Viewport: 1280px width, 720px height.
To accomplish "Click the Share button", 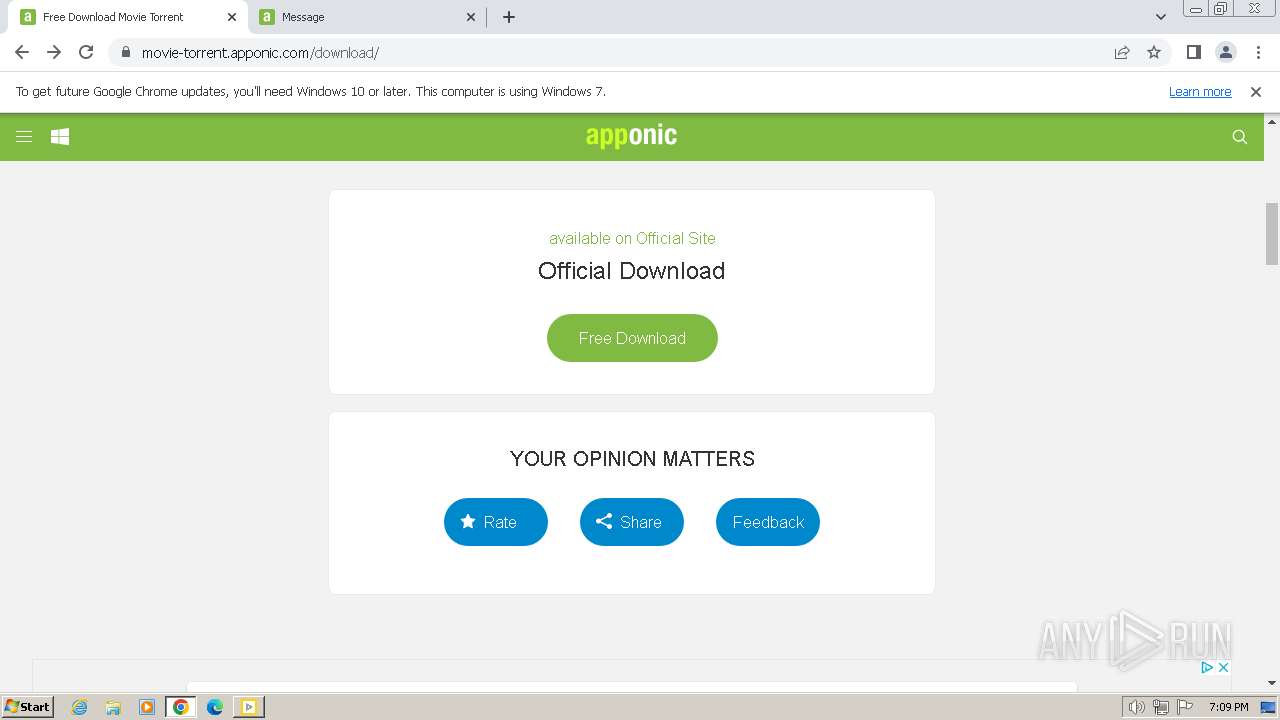I will tap(632, 522).
